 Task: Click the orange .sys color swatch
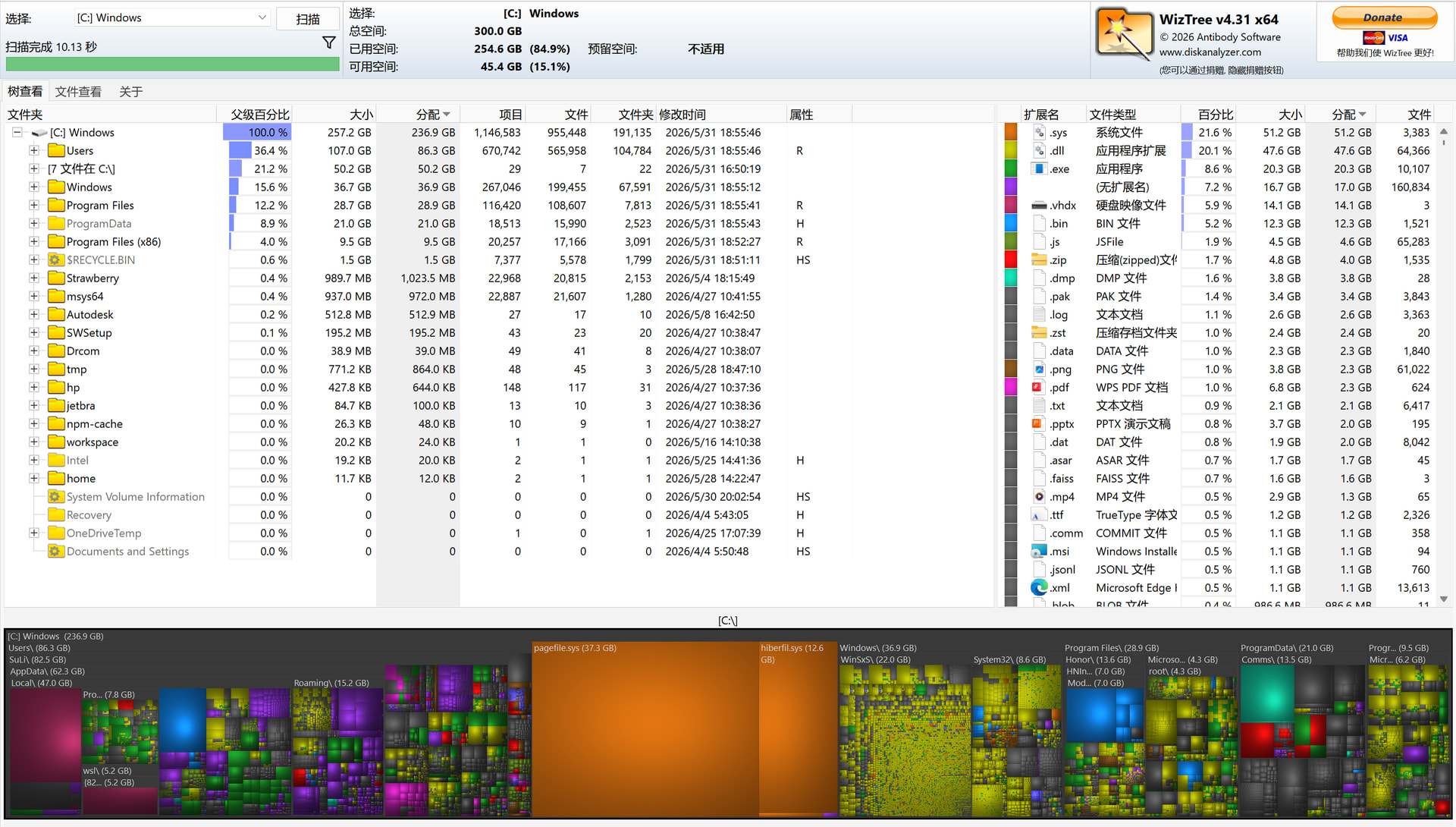[x=1011, y=132]
